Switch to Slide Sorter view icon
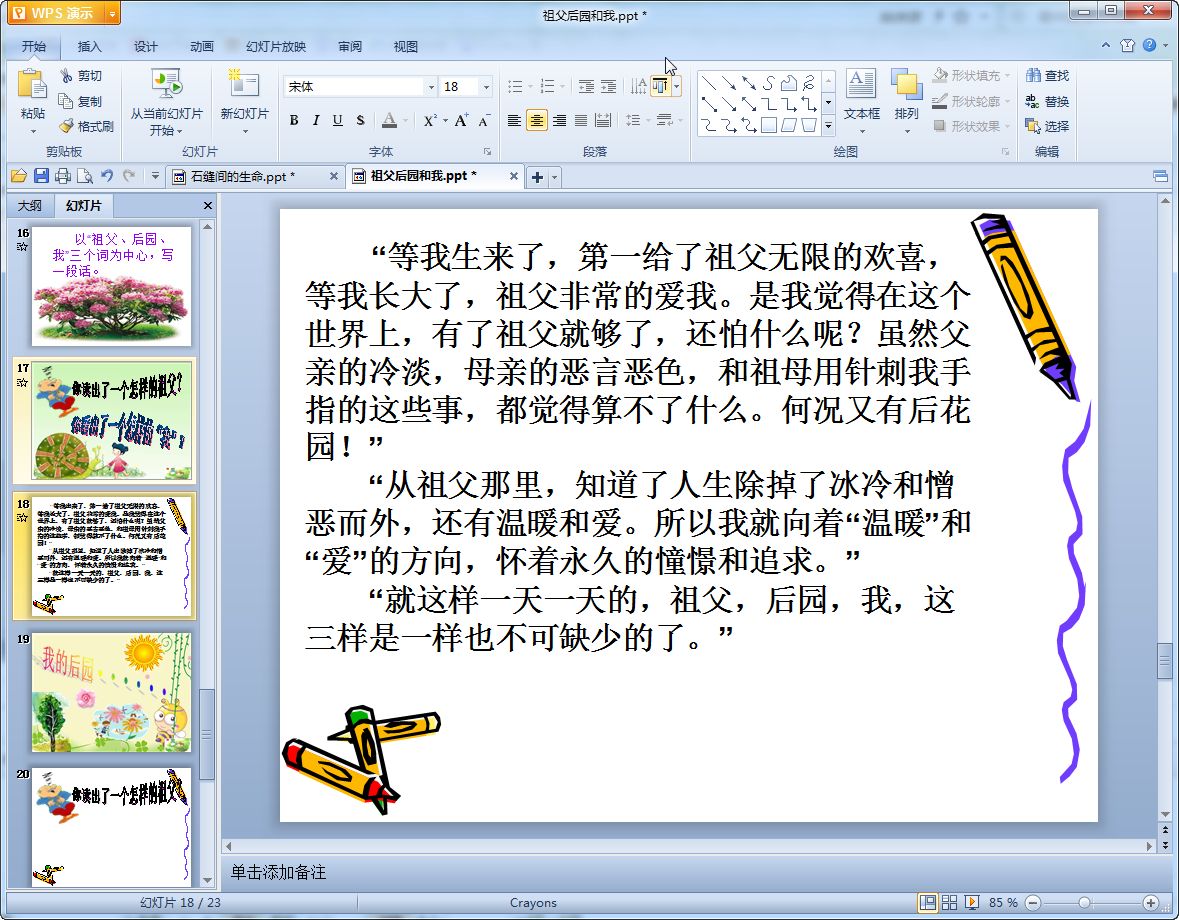 [x=950, y=903]
